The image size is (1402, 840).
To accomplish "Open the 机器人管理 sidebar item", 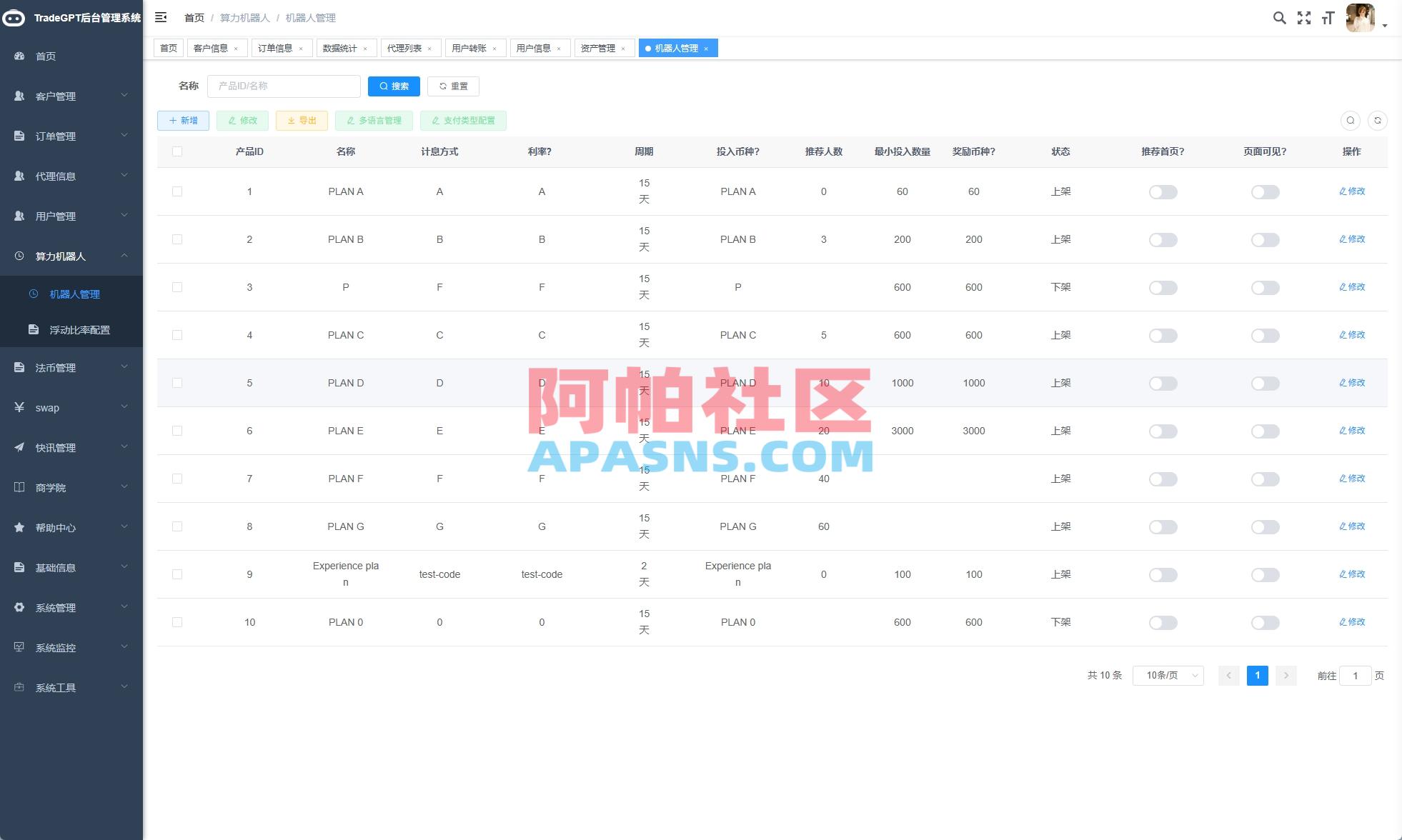I will coord(74,294).
